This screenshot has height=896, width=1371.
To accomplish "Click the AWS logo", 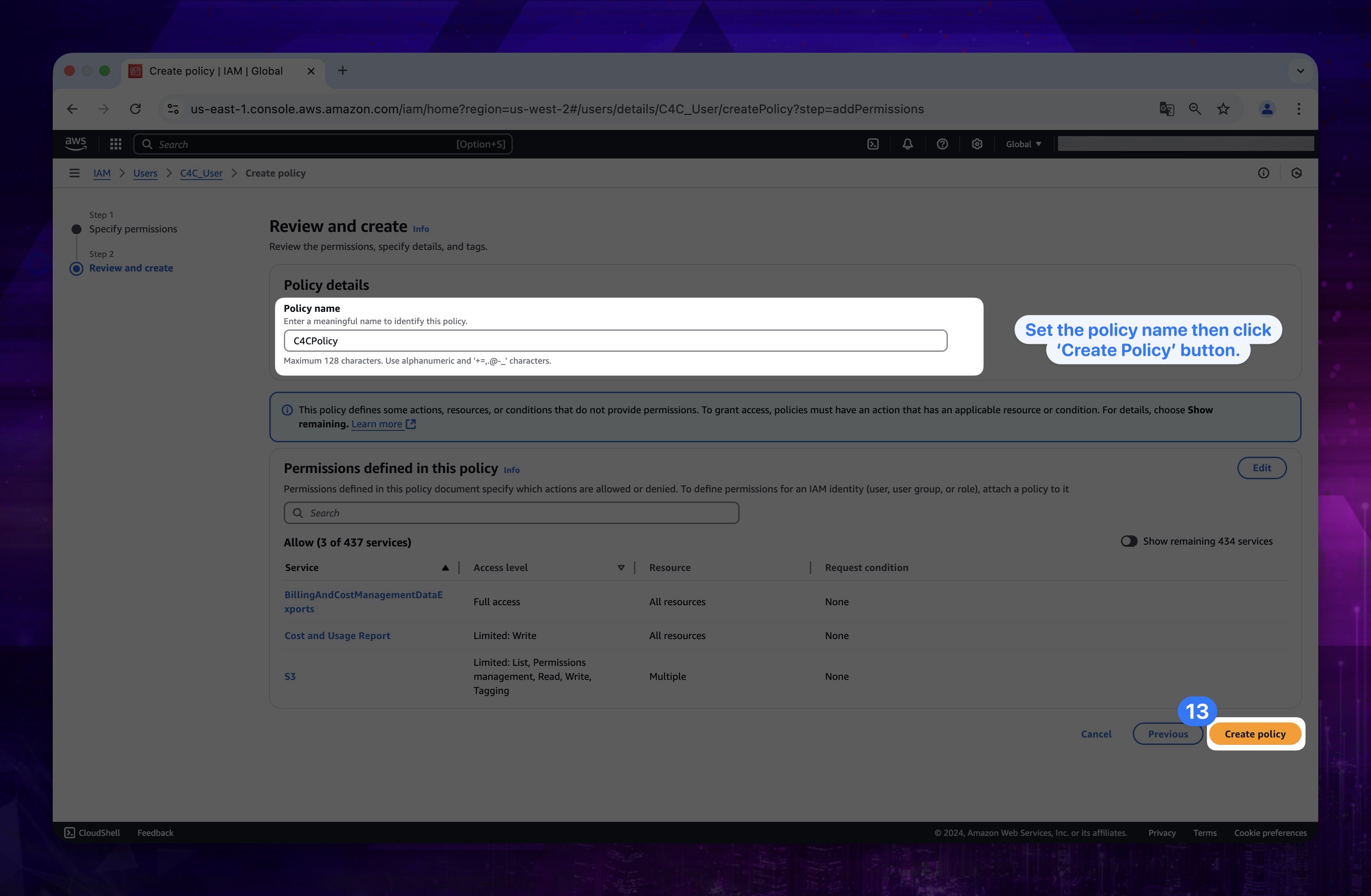I will click(76, 144).
